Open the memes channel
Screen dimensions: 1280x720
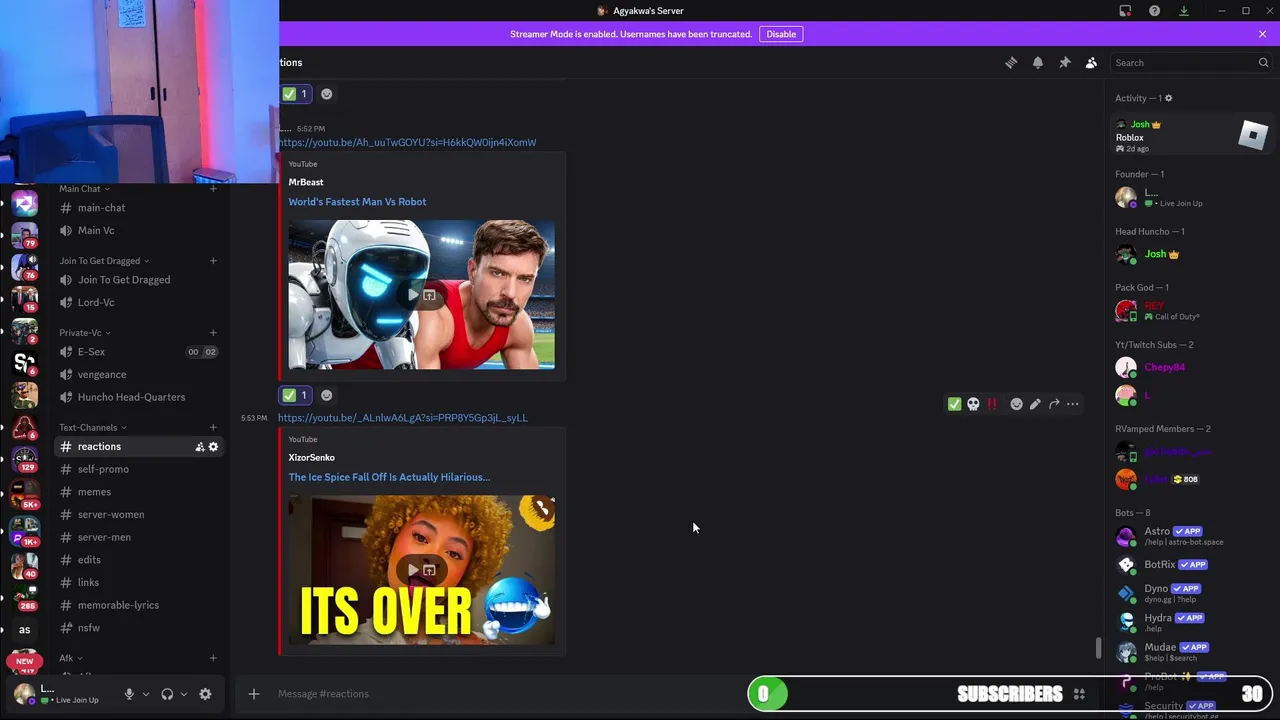point(138,492)
